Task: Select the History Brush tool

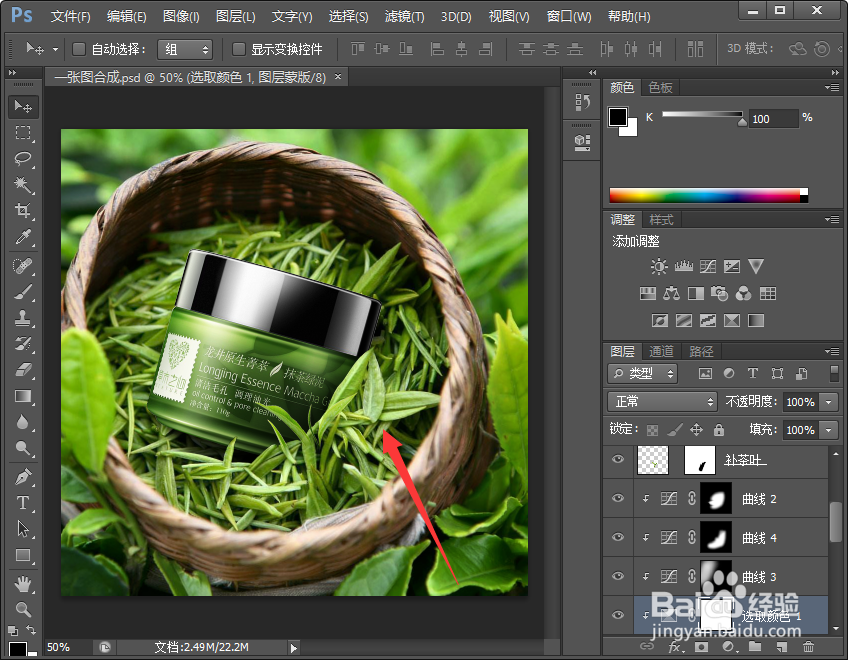Action: 23,344
